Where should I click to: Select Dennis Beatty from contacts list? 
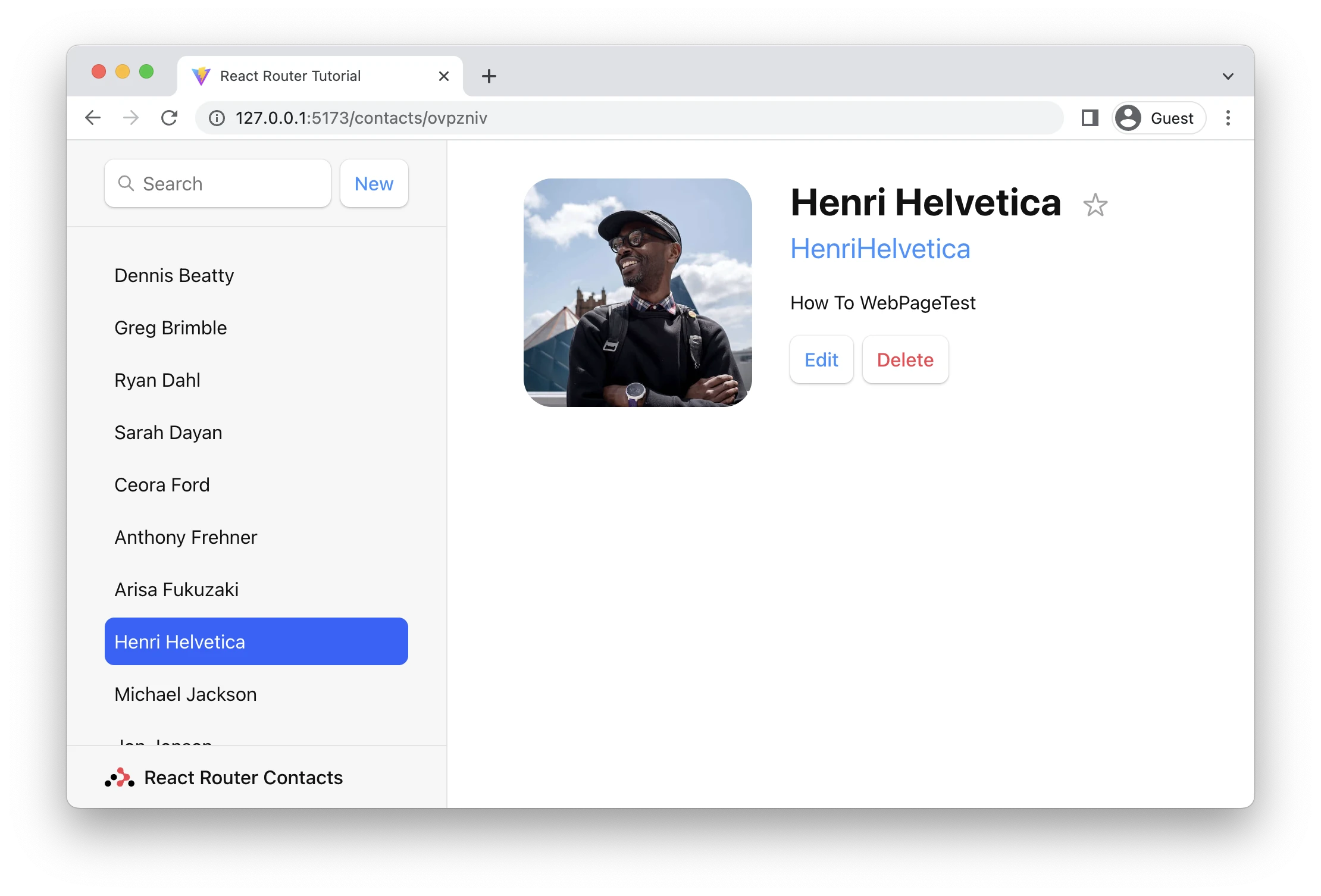pyautogui.click(x=174, y=275)
